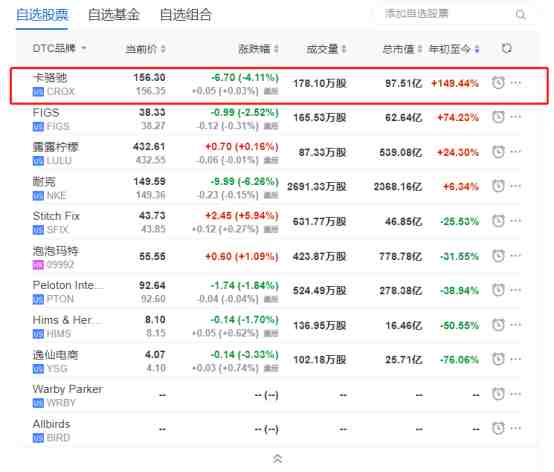Switch to 自选组合 tab
The image size is (554, 472).
tap(186, 15)
